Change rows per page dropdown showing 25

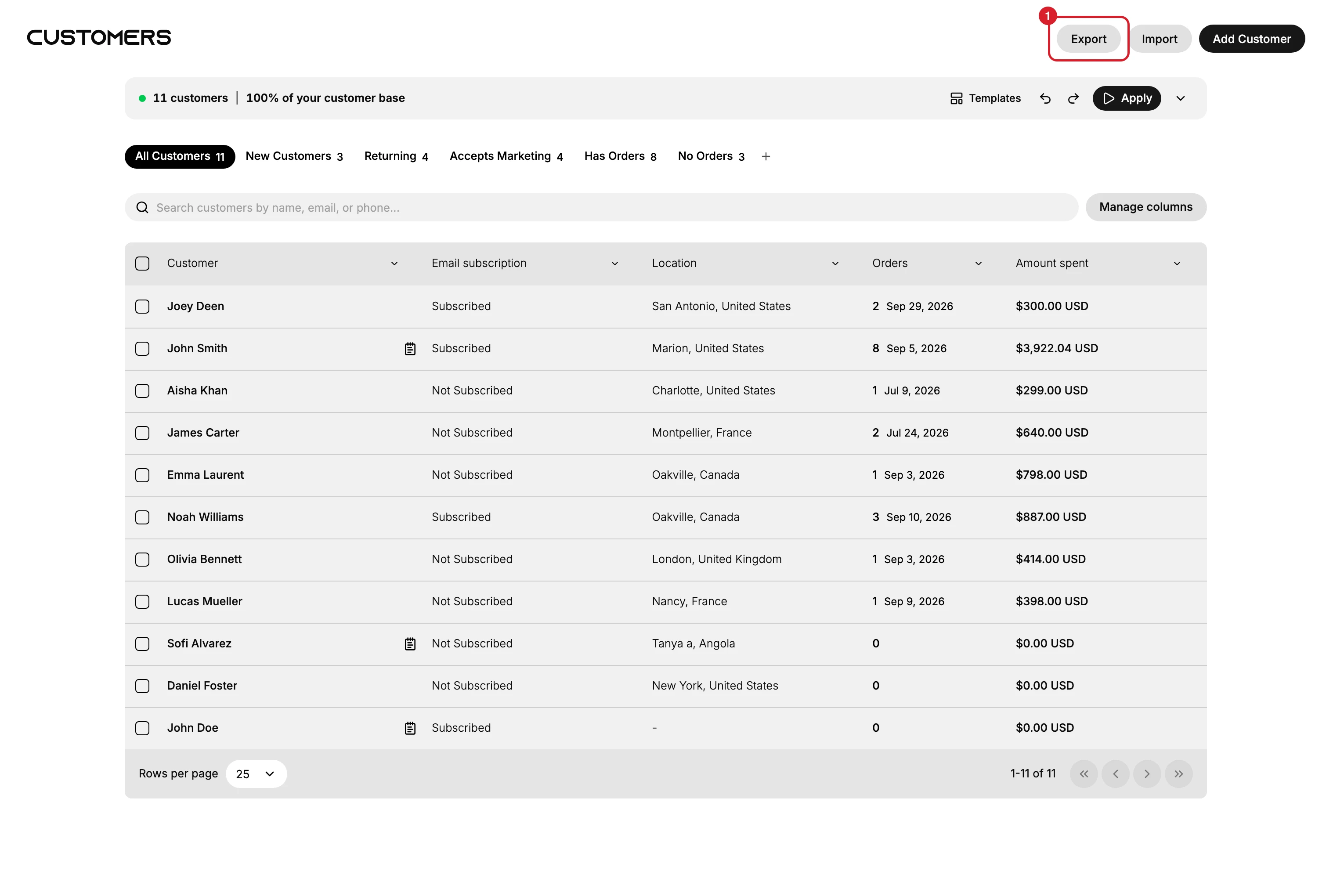(x=256, y=774)
